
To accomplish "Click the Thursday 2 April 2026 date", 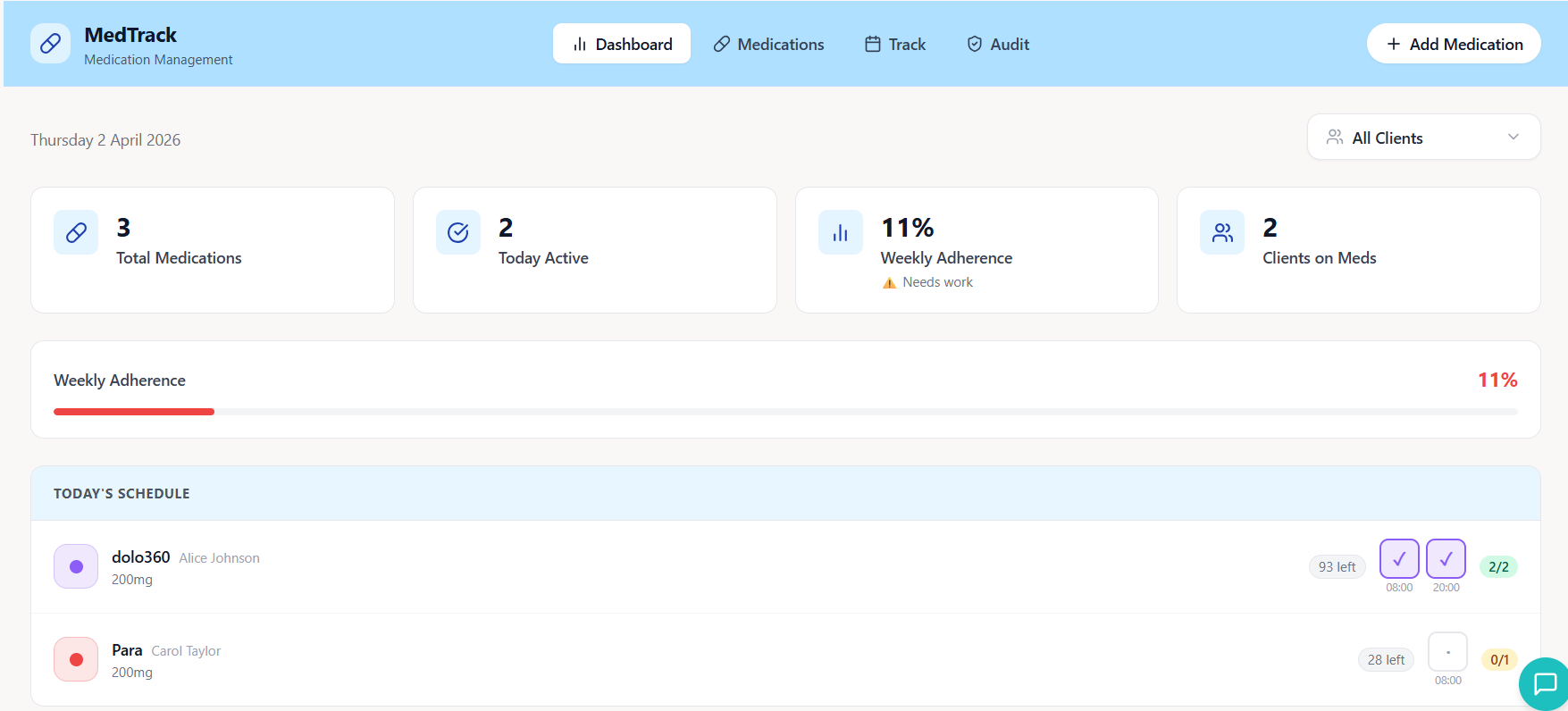I will [105, 139].
